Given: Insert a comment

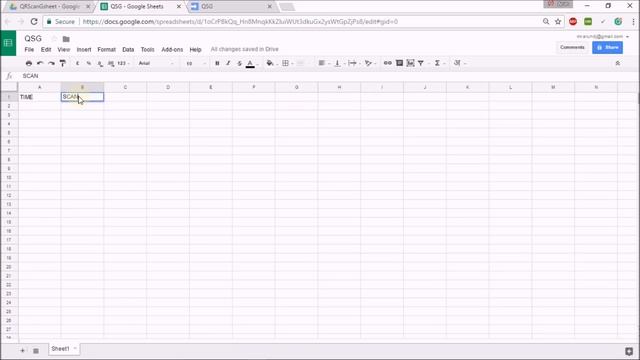Looking at the screenshot, I should click(x=399, y=63).
